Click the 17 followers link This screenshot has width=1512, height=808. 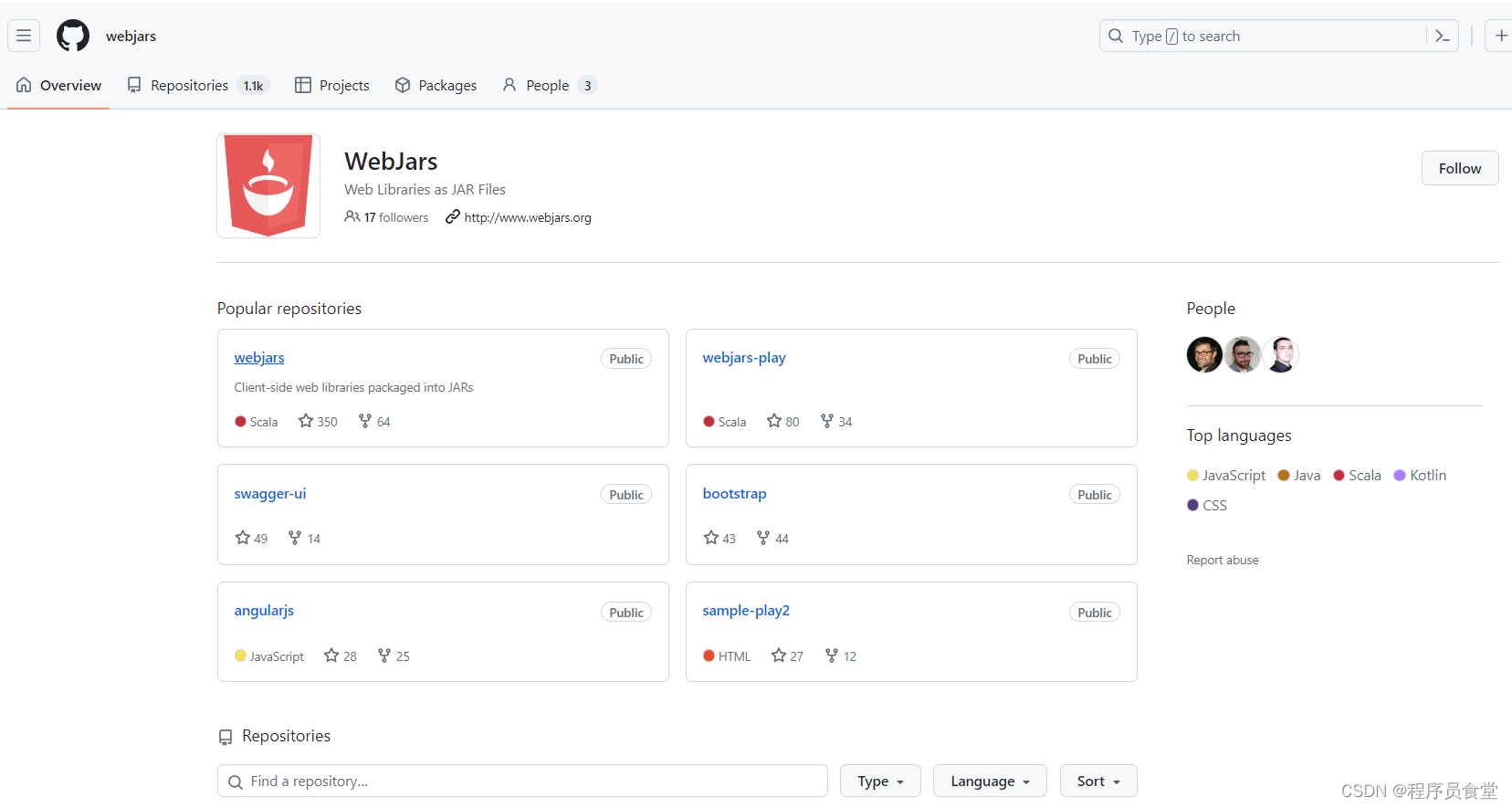(x=386, y=217)
